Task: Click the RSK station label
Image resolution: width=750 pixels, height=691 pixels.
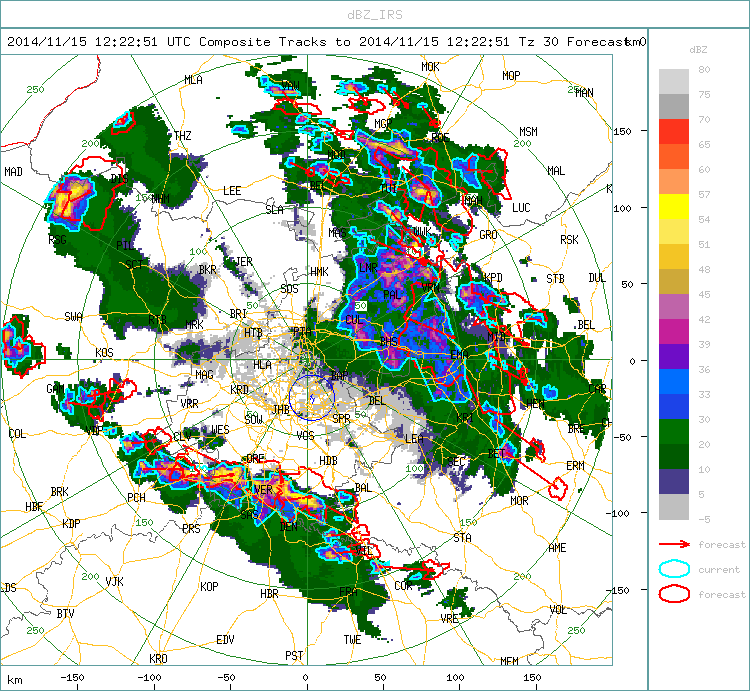Action: click(569, 240)
